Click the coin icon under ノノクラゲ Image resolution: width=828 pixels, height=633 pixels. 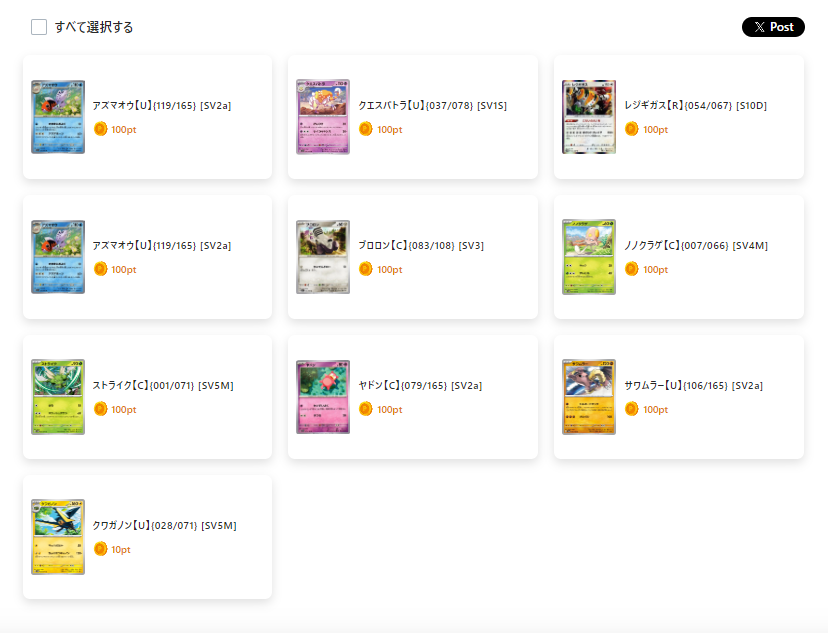632,269
